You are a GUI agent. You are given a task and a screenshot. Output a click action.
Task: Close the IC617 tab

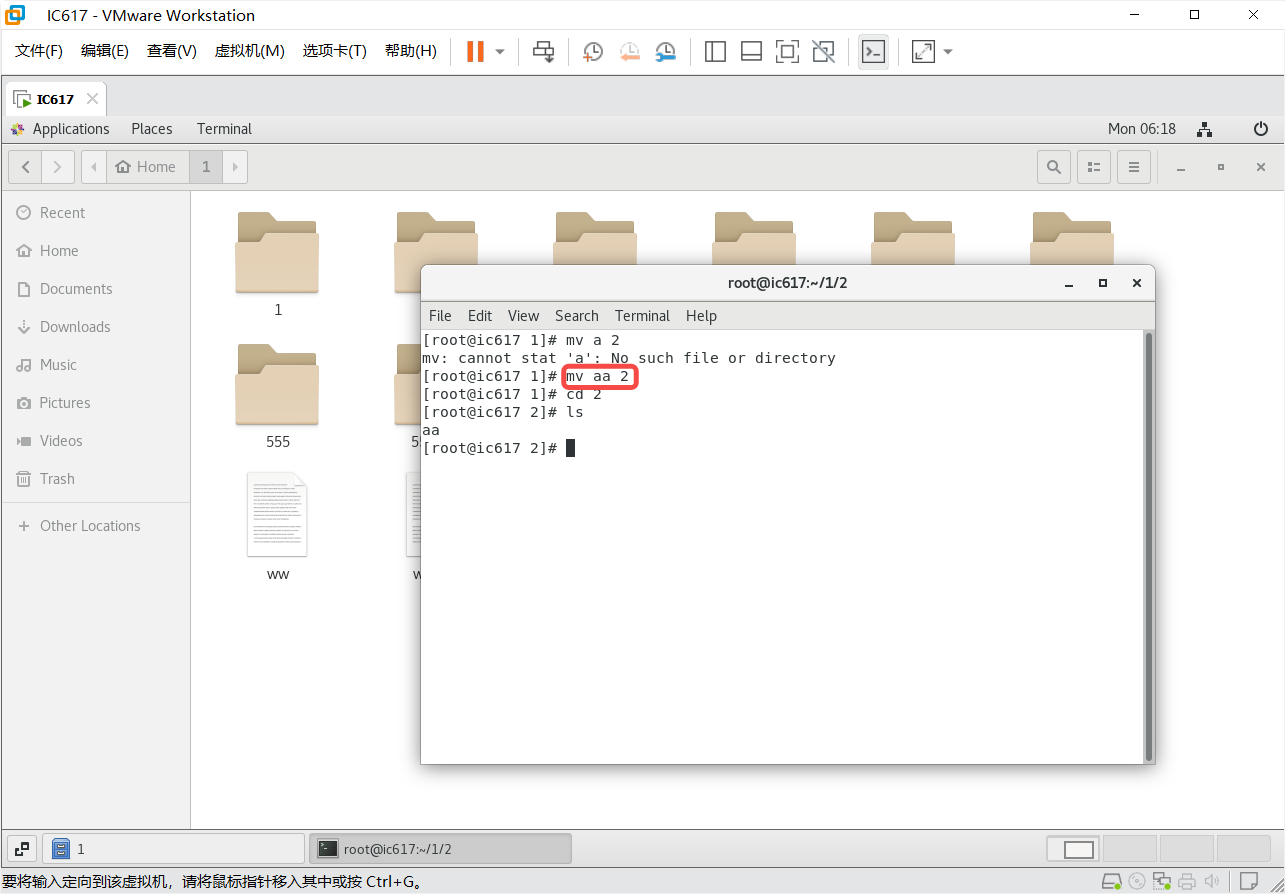(92, 99)
